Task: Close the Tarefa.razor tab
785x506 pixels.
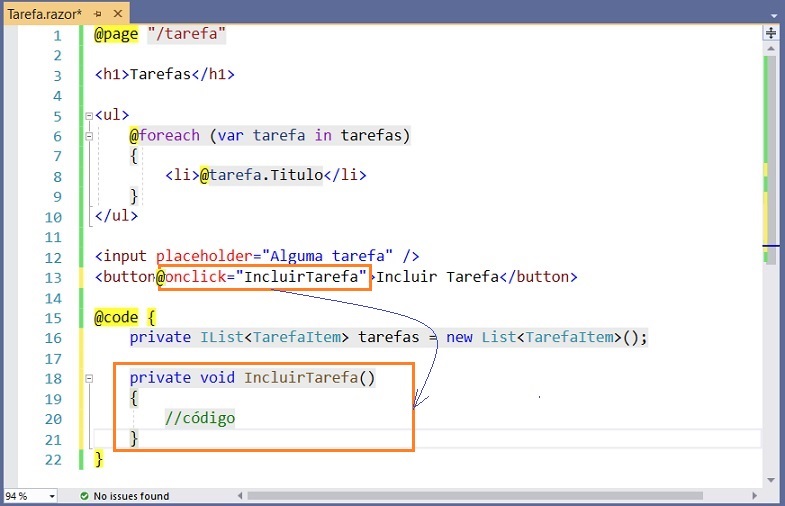Action: click(x=118, y=14)
